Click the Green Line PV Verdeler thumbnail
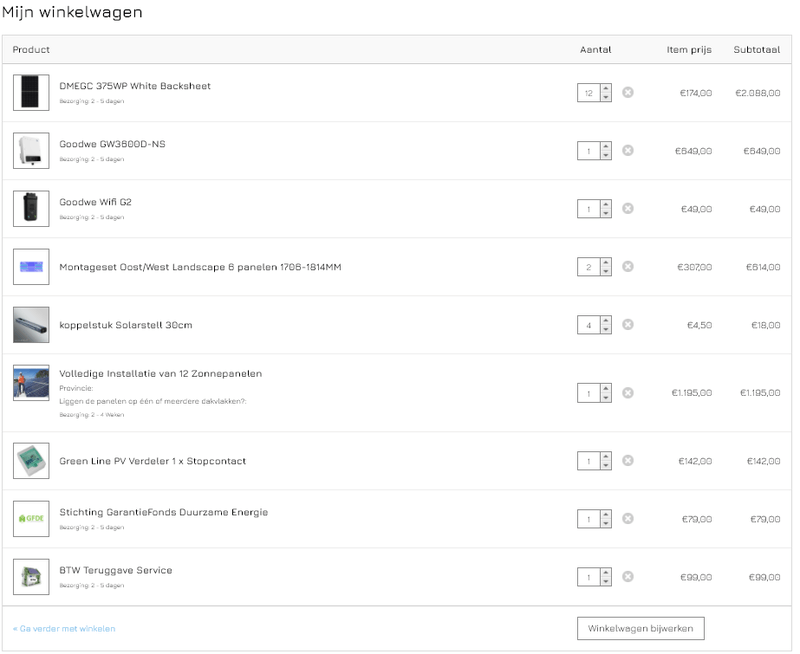This screenshot has width=800, height=654. [31, 460]
